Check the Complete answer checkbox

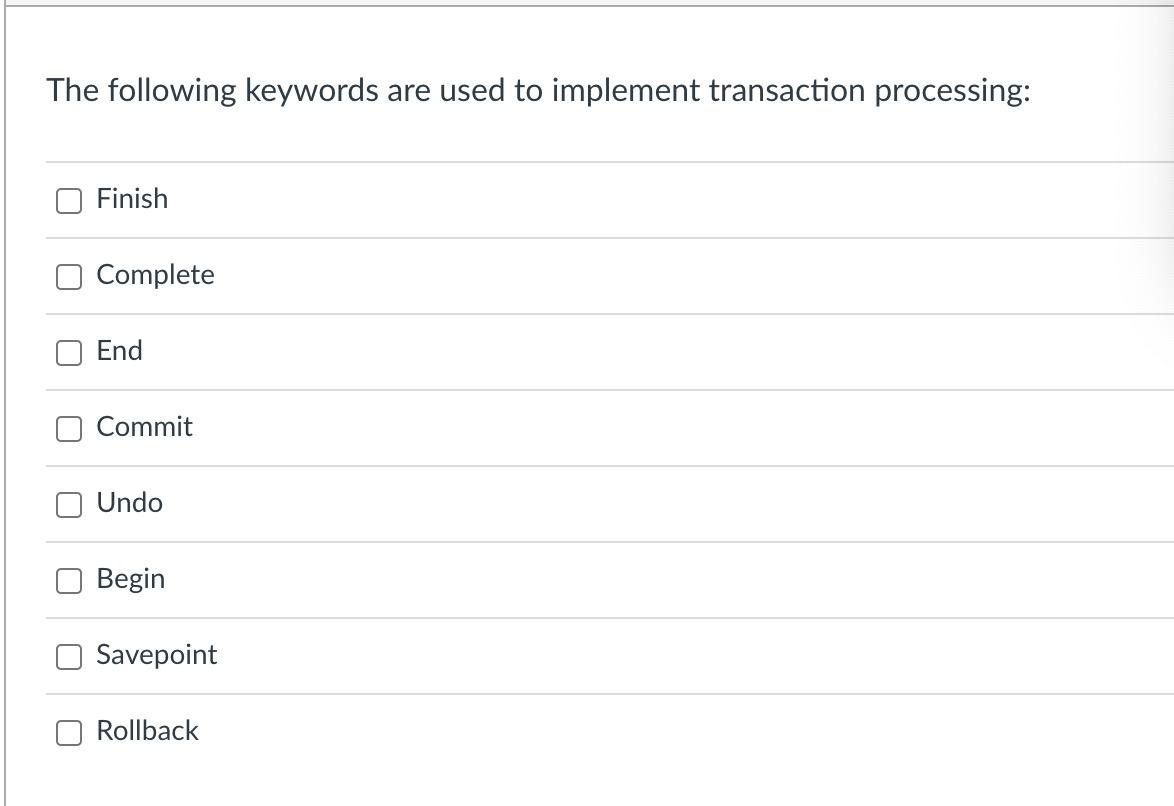click(x=68, y=276)
